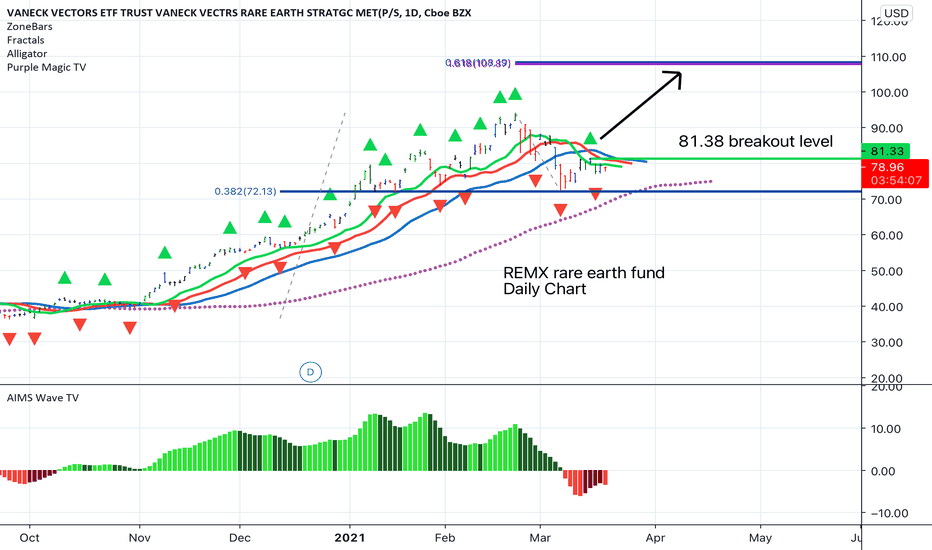Click the 2021 label on time axis
This screenshot has height=550, width=932.
click(x=350, y=538)
